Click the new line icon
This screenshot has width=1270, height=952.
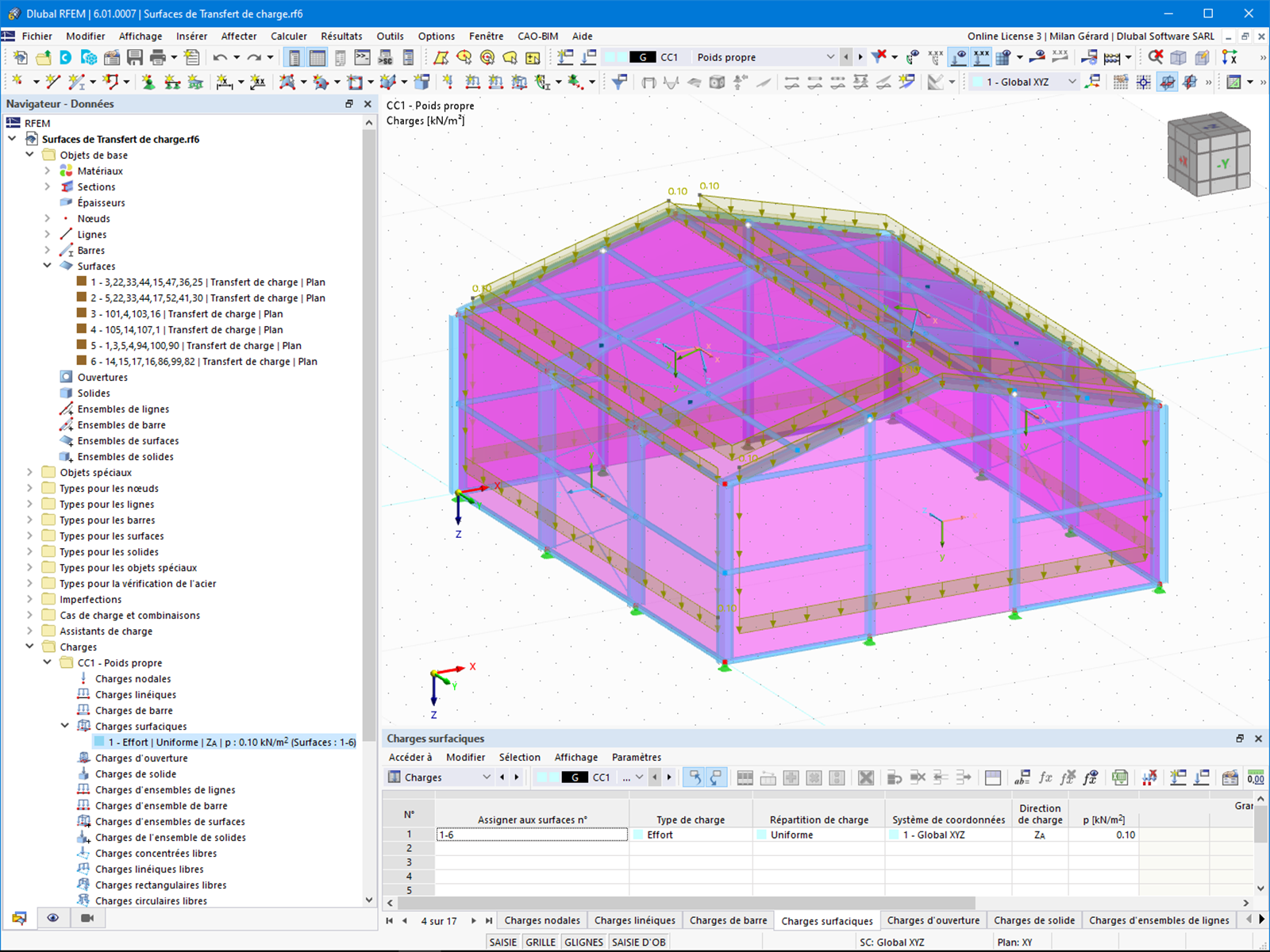pos(52,82)
